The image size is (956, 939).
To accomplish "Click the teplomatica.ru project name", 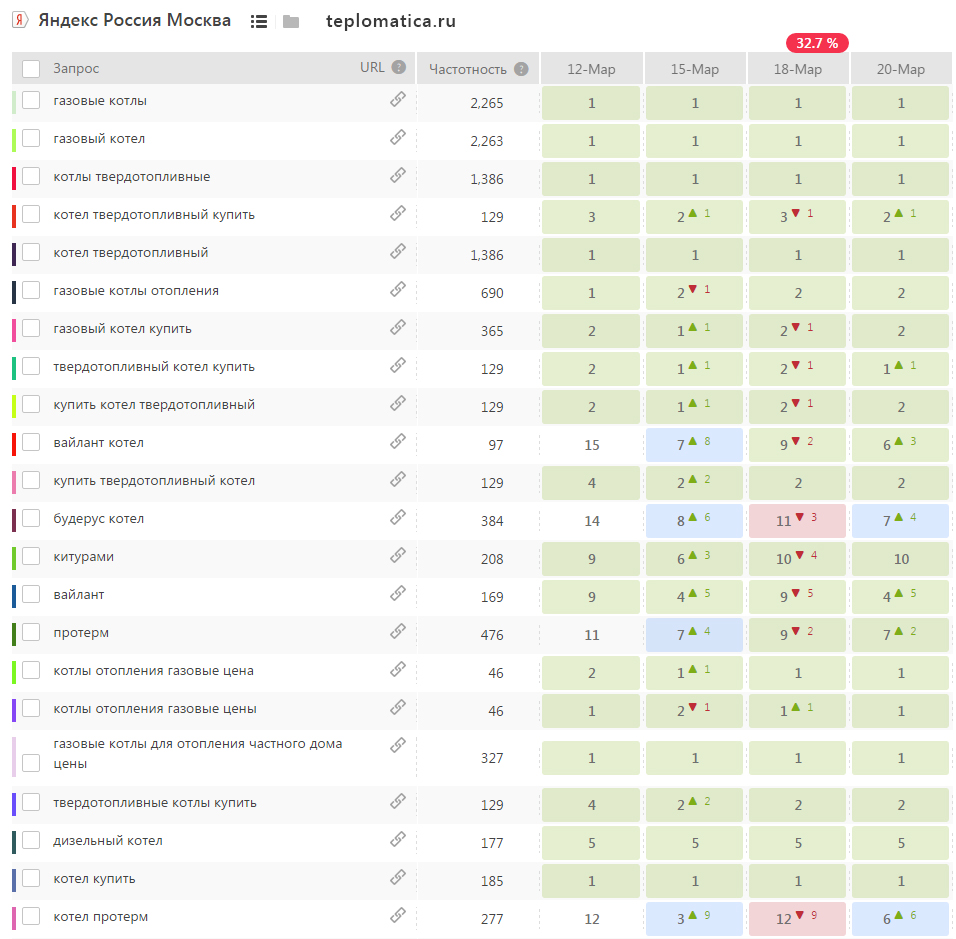I will point(391,21).
